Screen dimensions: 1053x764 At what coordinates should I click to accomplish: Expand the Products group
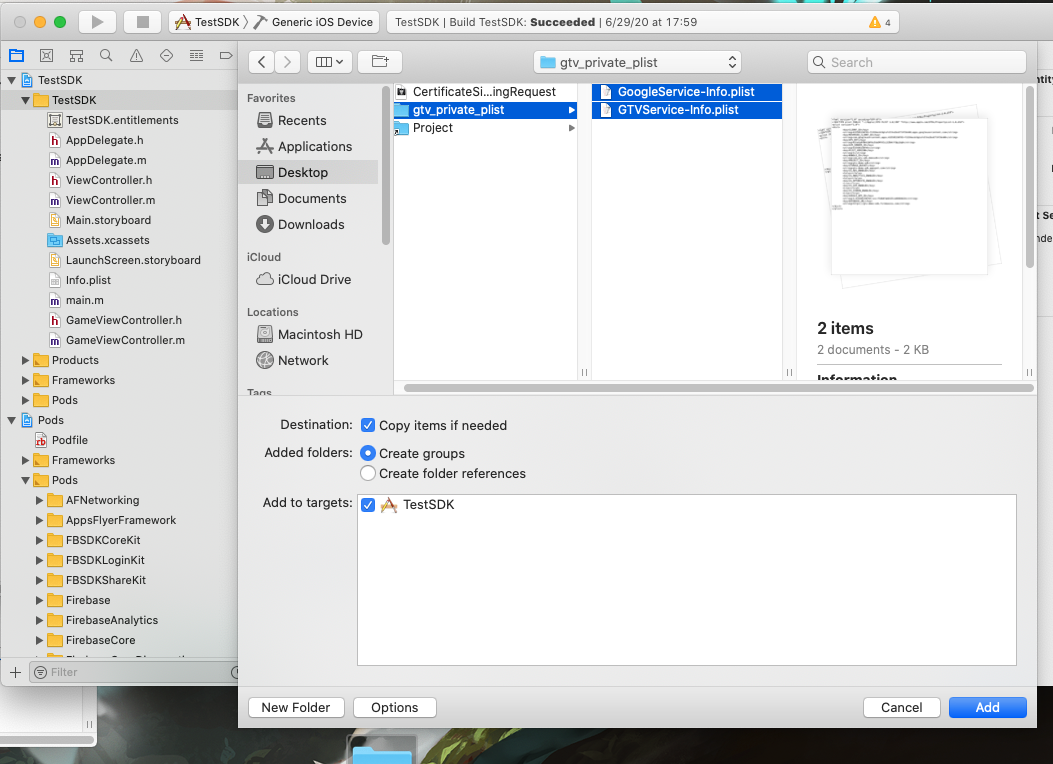[x=25, y=361]
